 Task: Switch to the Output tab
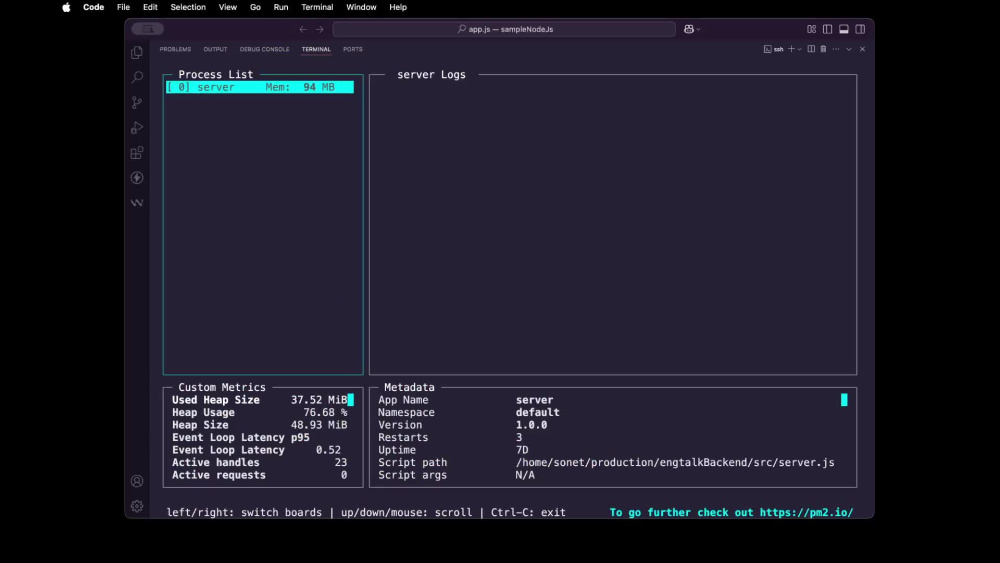tap(215, 49)
